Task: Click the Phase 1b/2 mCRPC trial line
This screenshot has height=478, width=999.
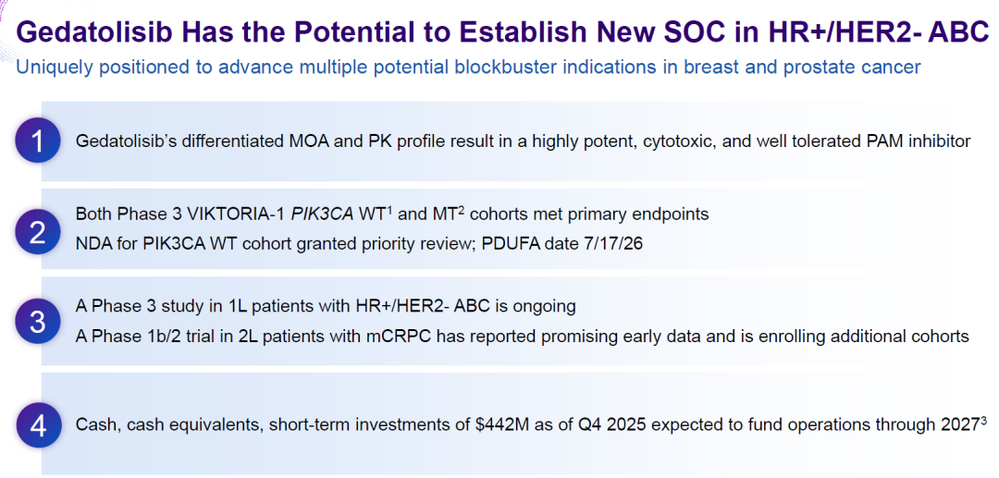Action: pos(522,336)
